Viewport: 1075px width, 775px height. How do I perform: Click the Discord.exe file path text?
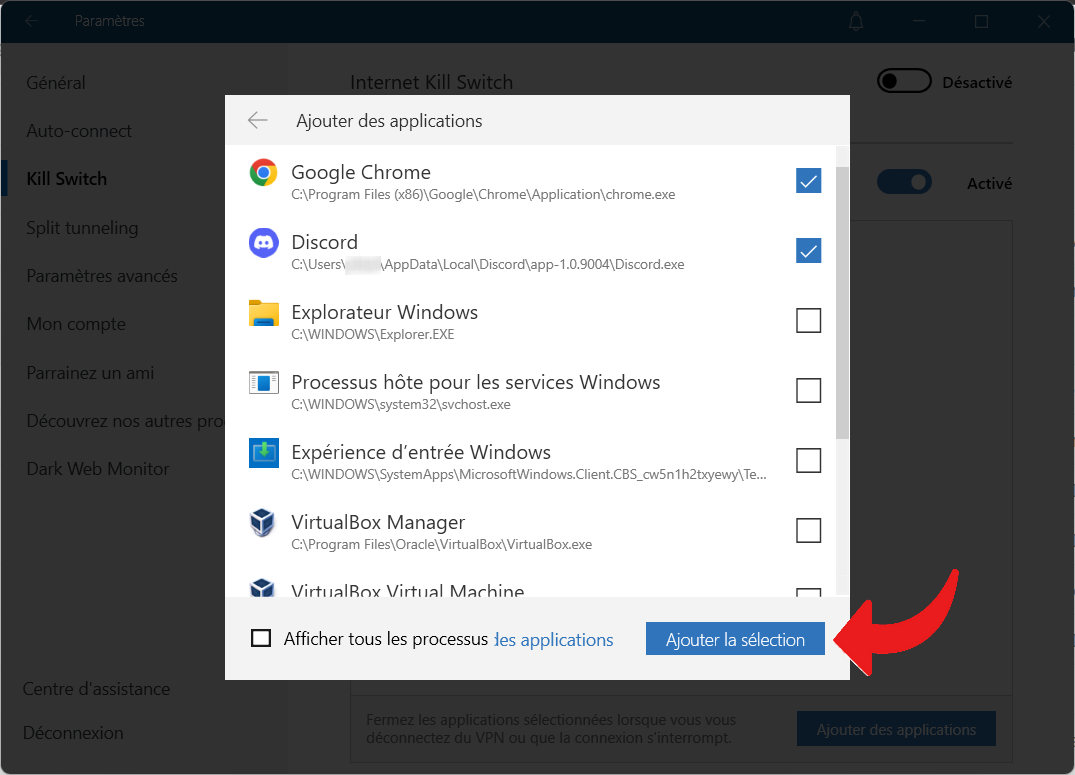point(487,265)
